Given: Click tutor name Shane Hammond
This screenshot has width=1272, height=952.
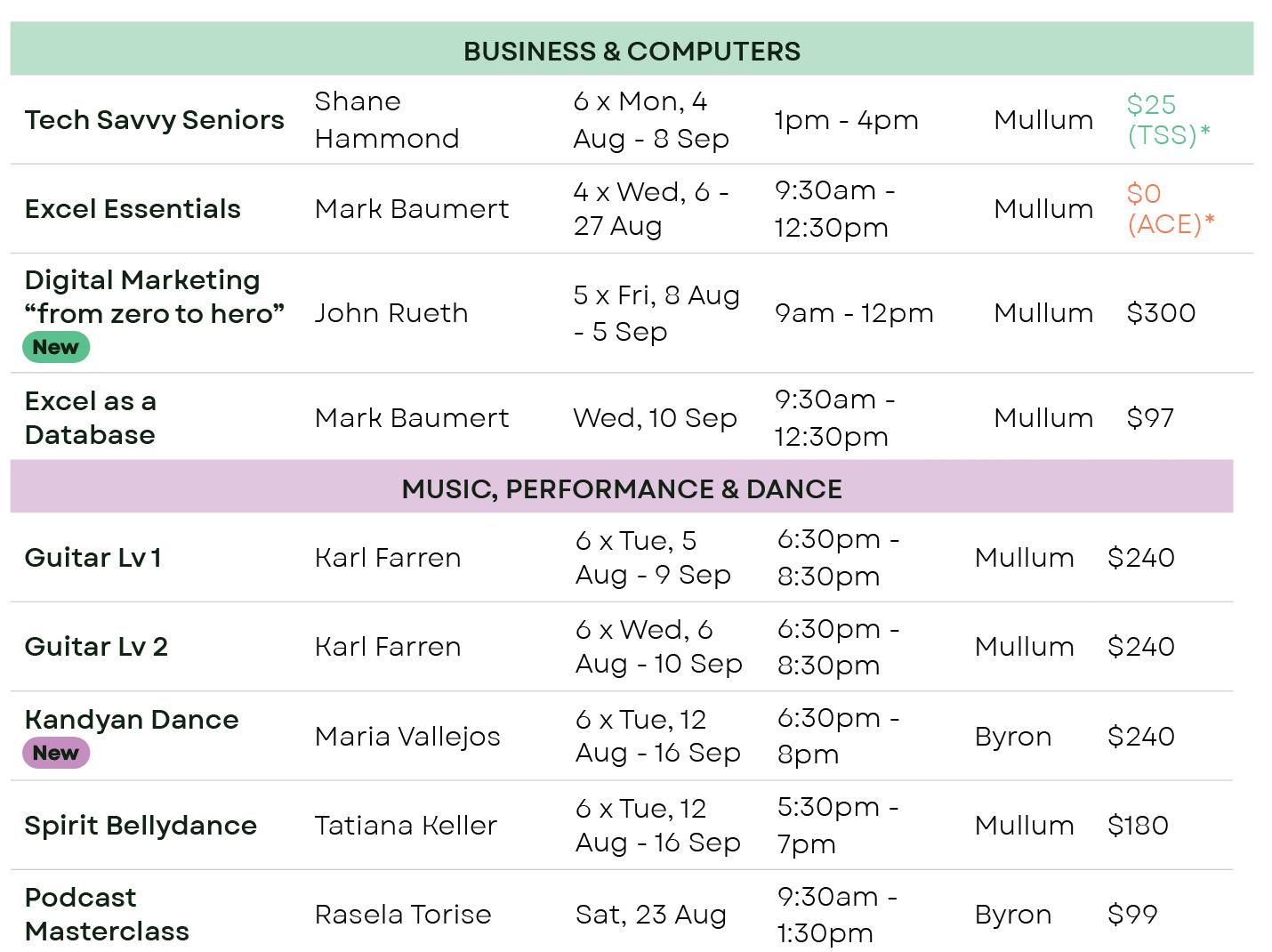Looking at the screenshot, I should (386, 120).
